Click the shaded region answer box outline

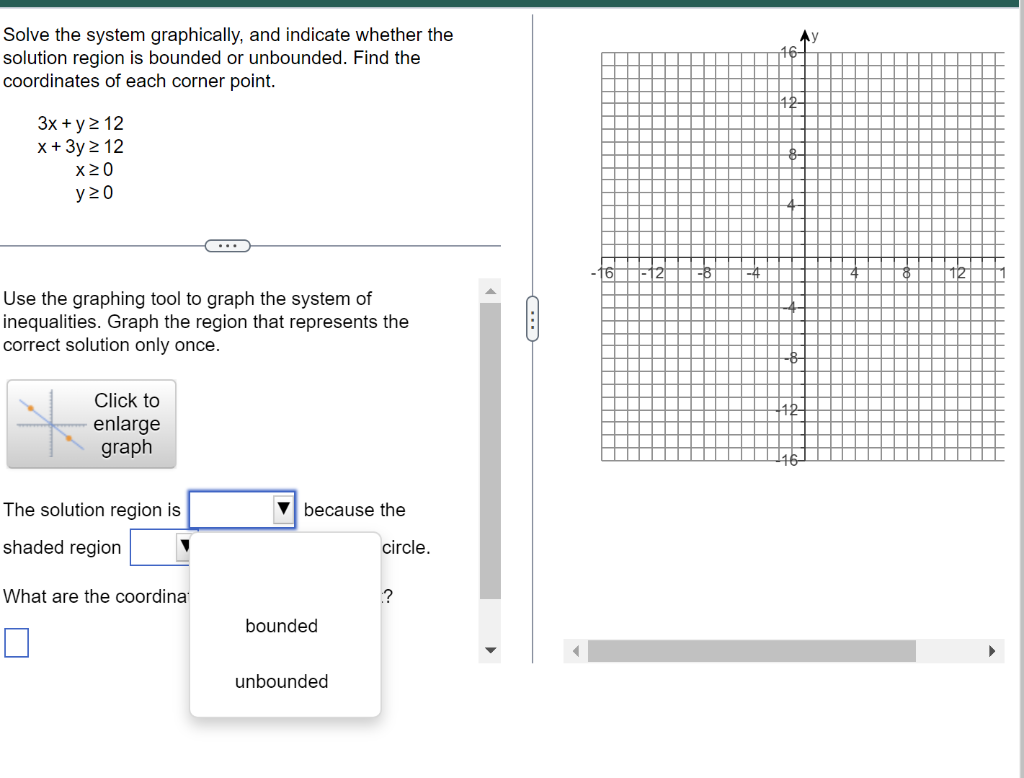[157, 547]
